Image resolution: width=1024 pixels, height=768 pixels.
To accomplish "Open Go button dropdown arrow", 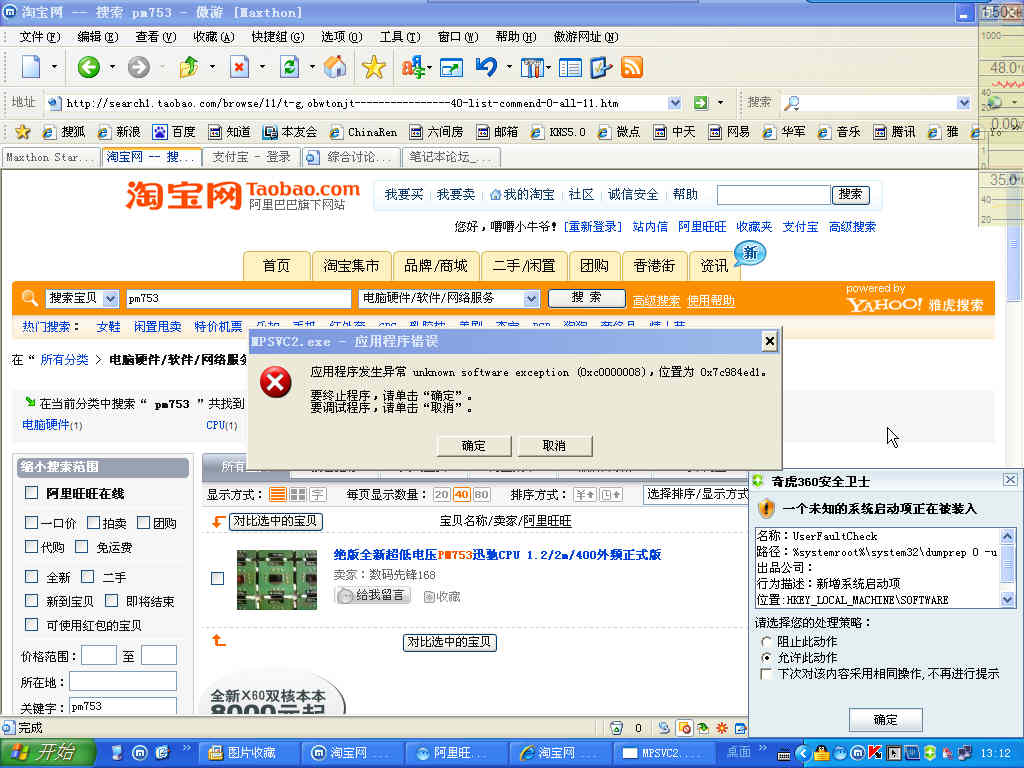I will tap(720, 103).
